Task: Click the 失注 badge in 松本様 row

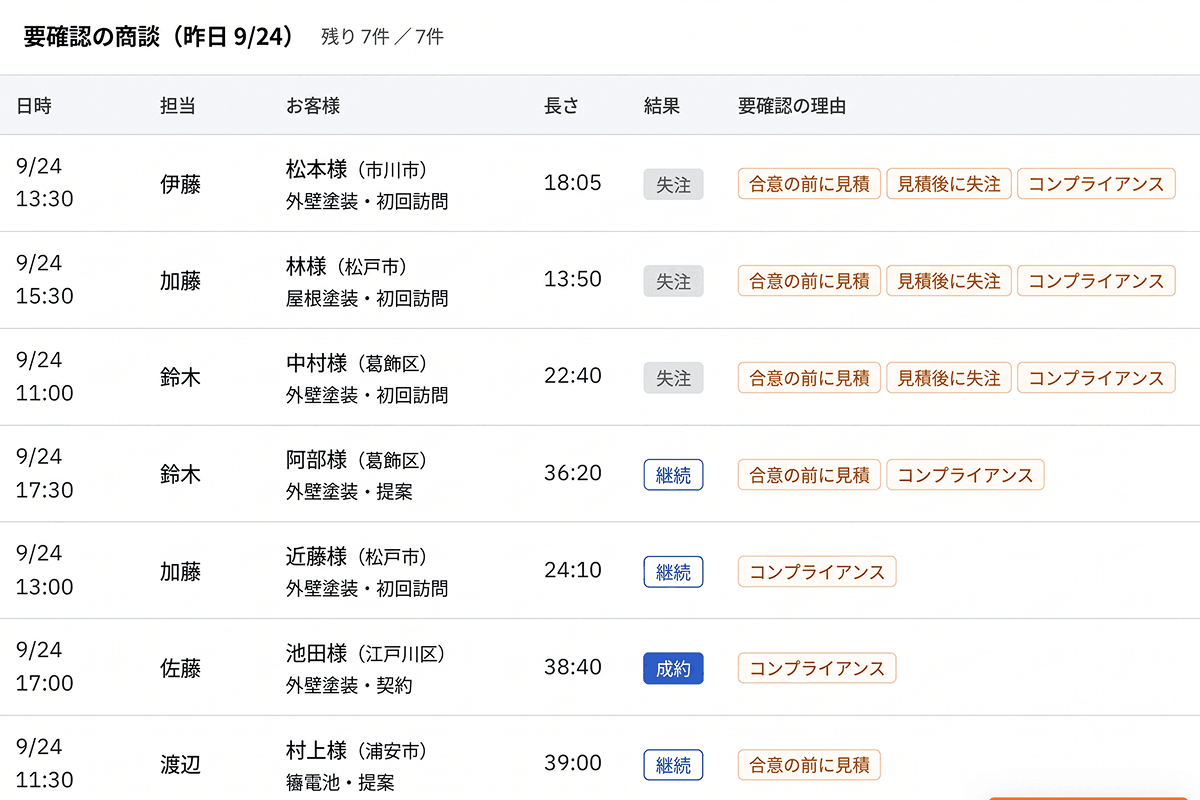Action: click(x=673, y=184)
